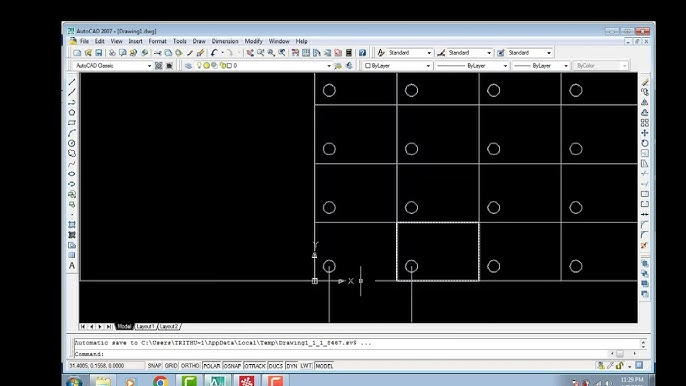Open the ByLayer linetype dropdown
686x386 pixels.
tap(505, 66)
